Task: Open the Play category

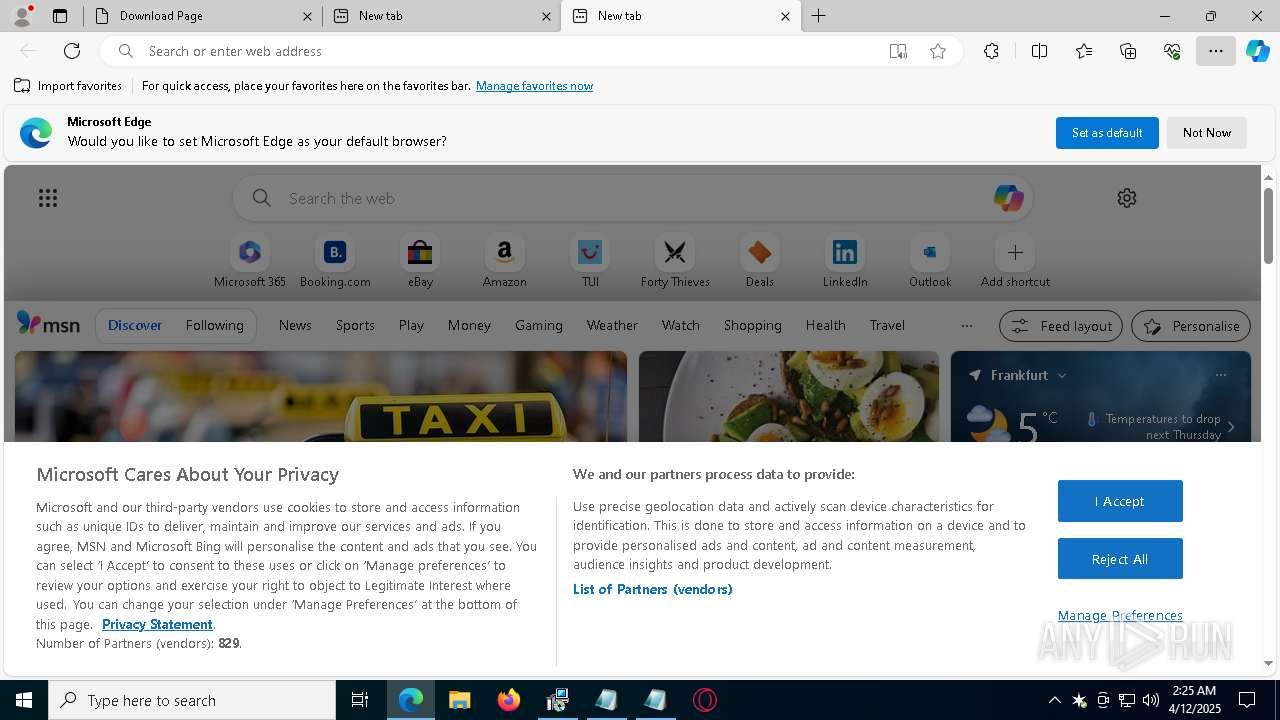Action: point(411,326)
